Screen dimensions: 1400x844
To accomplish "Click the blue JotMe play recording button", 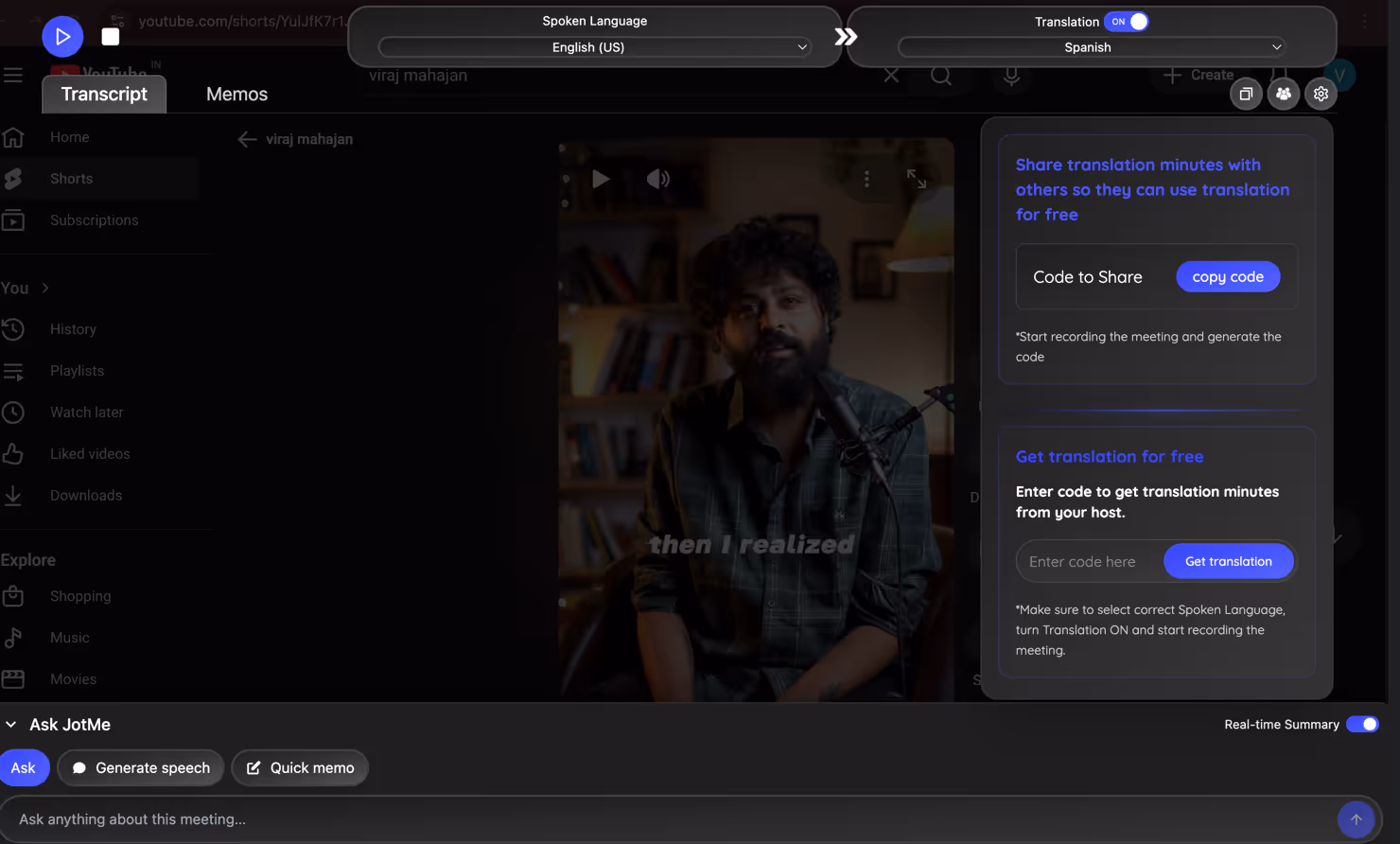I will tap(62, 37).
